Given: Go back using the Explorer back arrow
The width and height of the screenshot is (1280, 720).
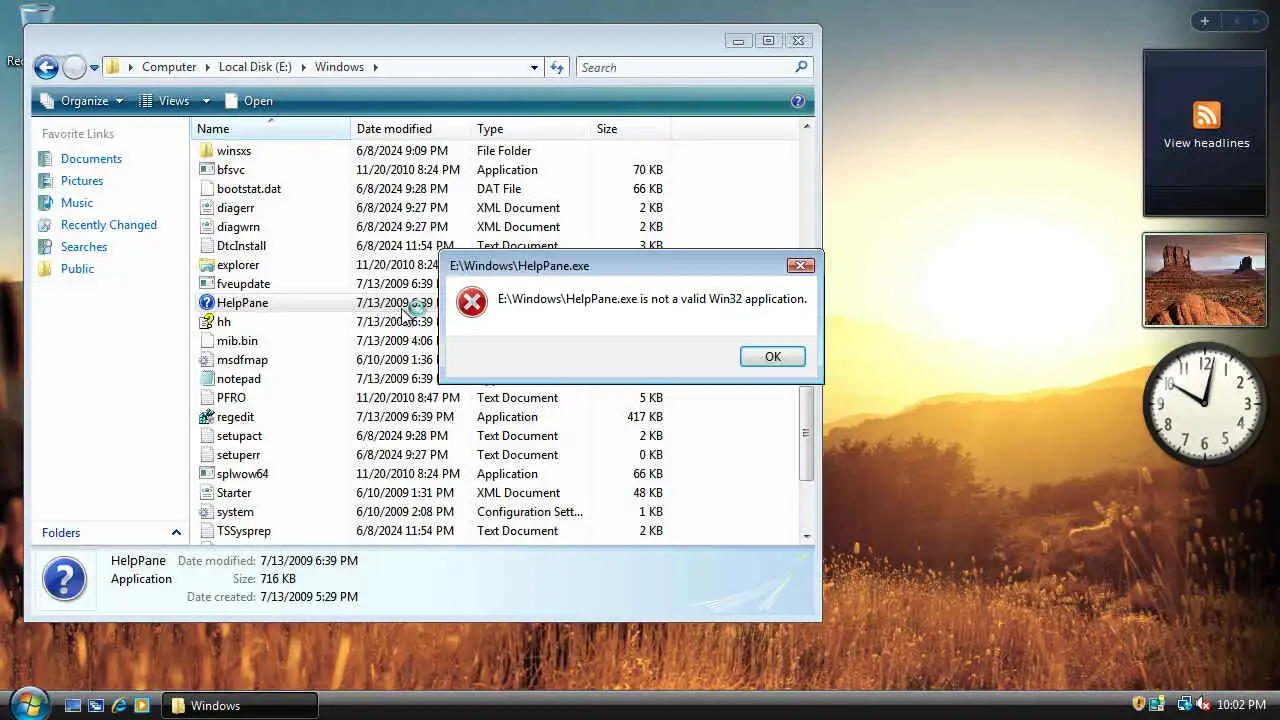Looking at the screenshot, I should coord(46,67).
